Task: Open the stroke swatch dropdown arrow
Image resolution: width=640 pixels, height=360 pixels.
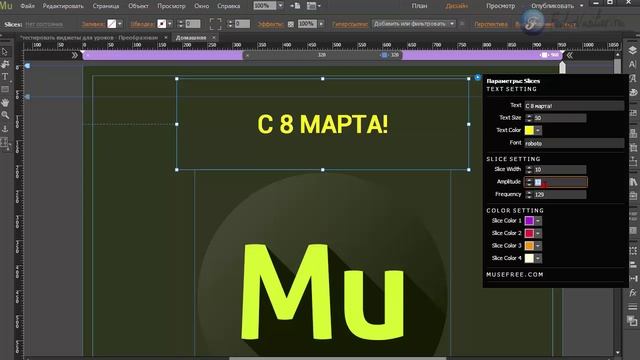Action: coord(170,24)
